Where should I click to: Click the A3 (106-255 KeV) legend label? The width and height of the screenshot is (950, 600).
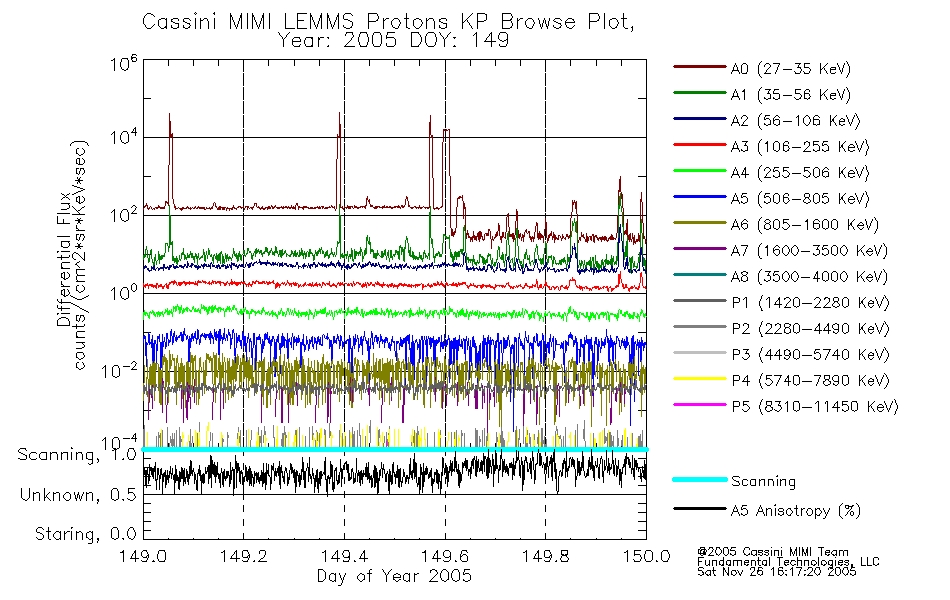800,147
